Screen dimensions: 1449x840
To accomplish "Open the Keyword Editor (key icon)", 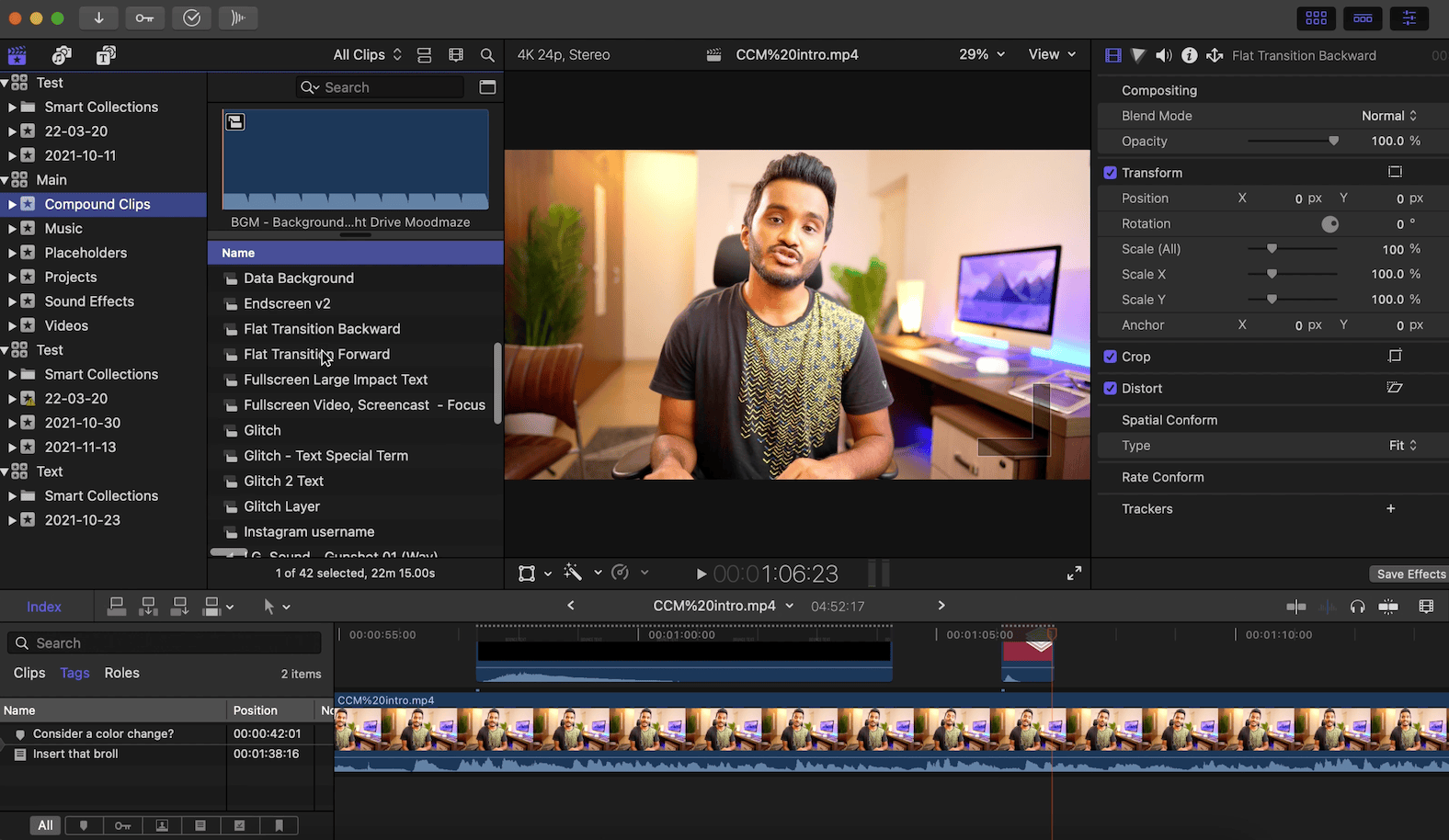I will click(145, 18).
